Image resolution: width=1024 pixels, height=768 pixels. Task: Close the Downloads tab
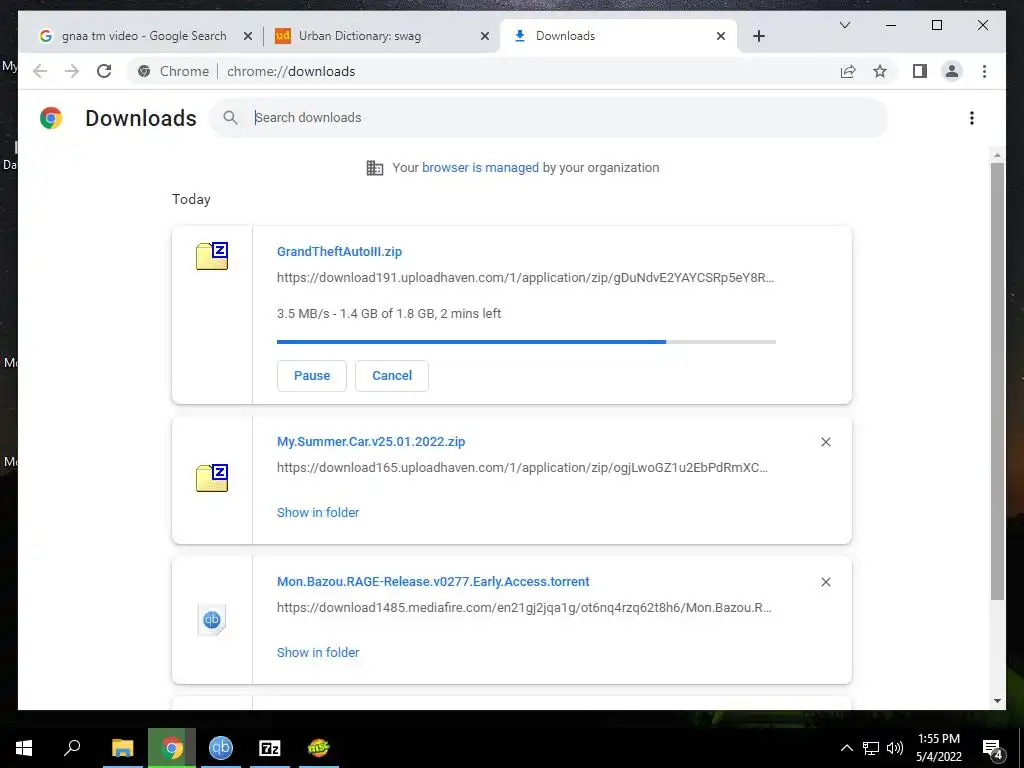(x=721, y=36)
